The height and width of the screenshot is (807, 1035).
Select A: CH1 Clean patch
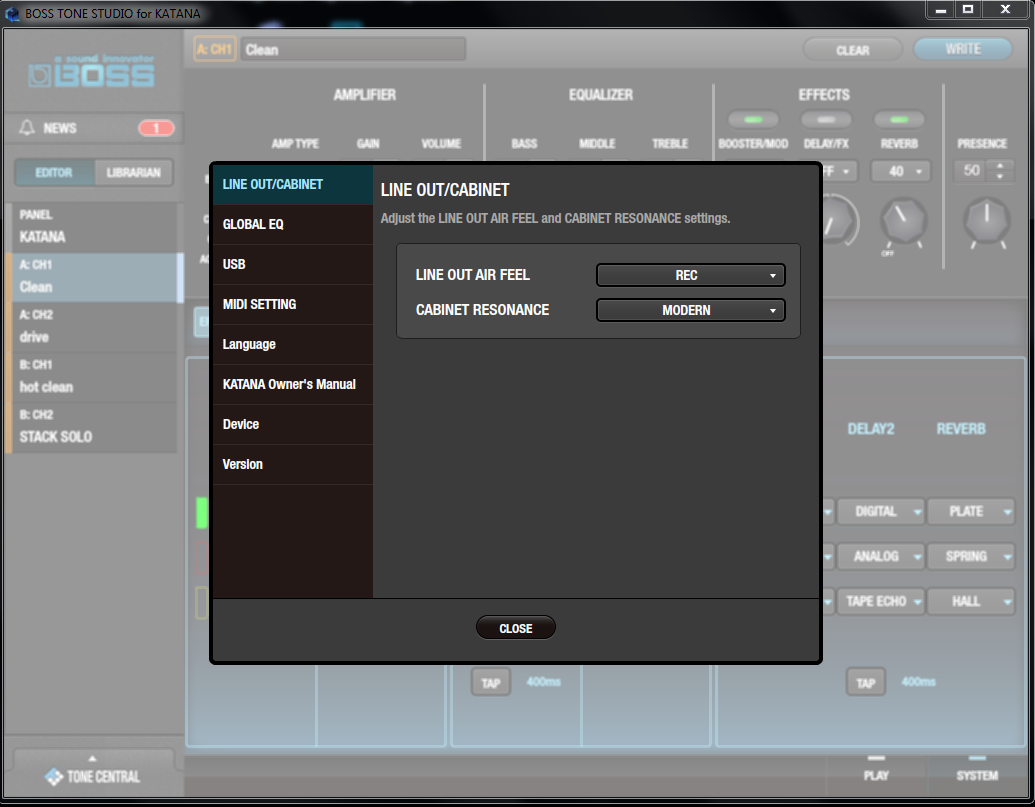pos(92,277)
